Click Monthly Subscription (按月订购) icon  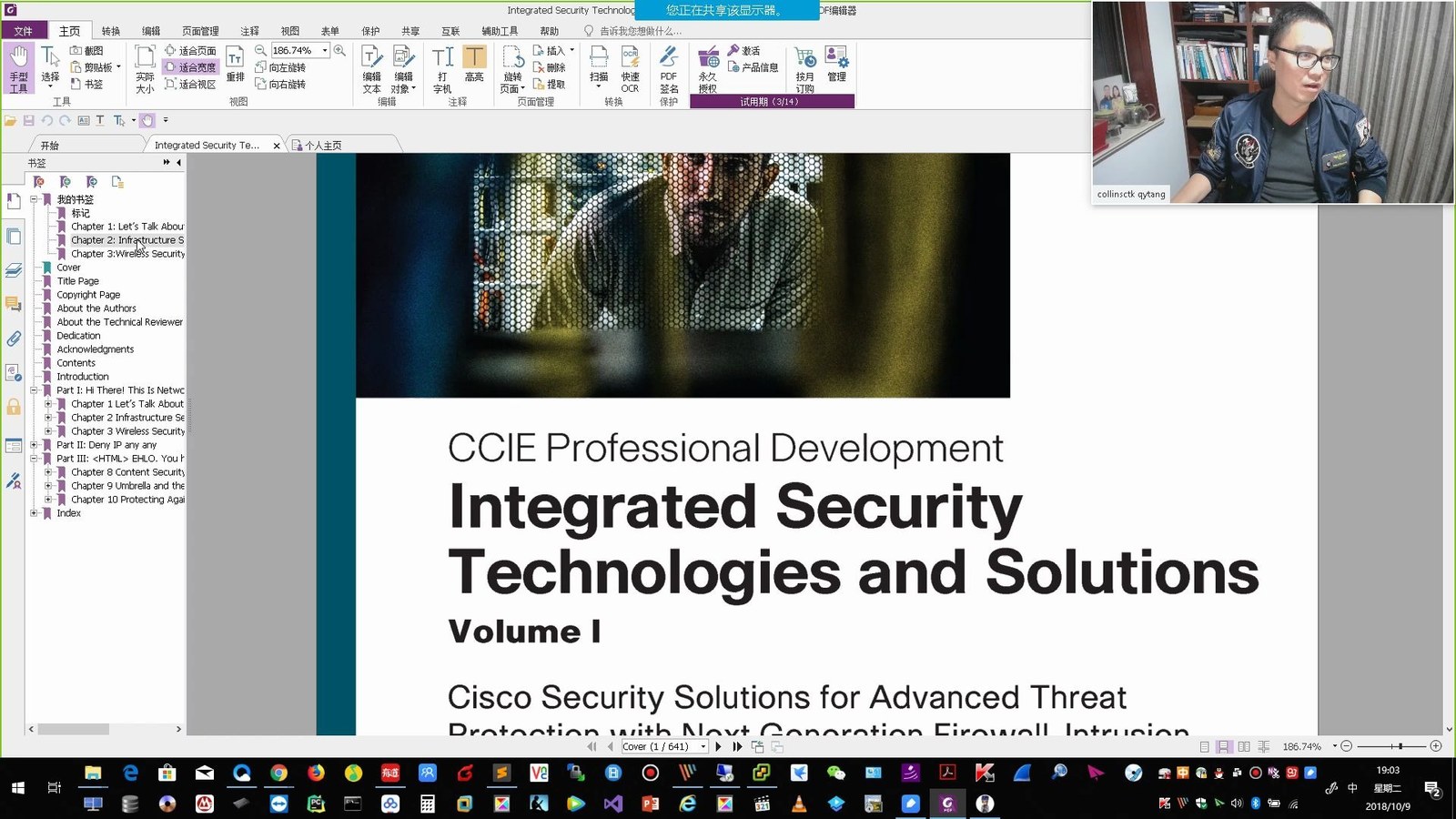[x=805, y=69]
